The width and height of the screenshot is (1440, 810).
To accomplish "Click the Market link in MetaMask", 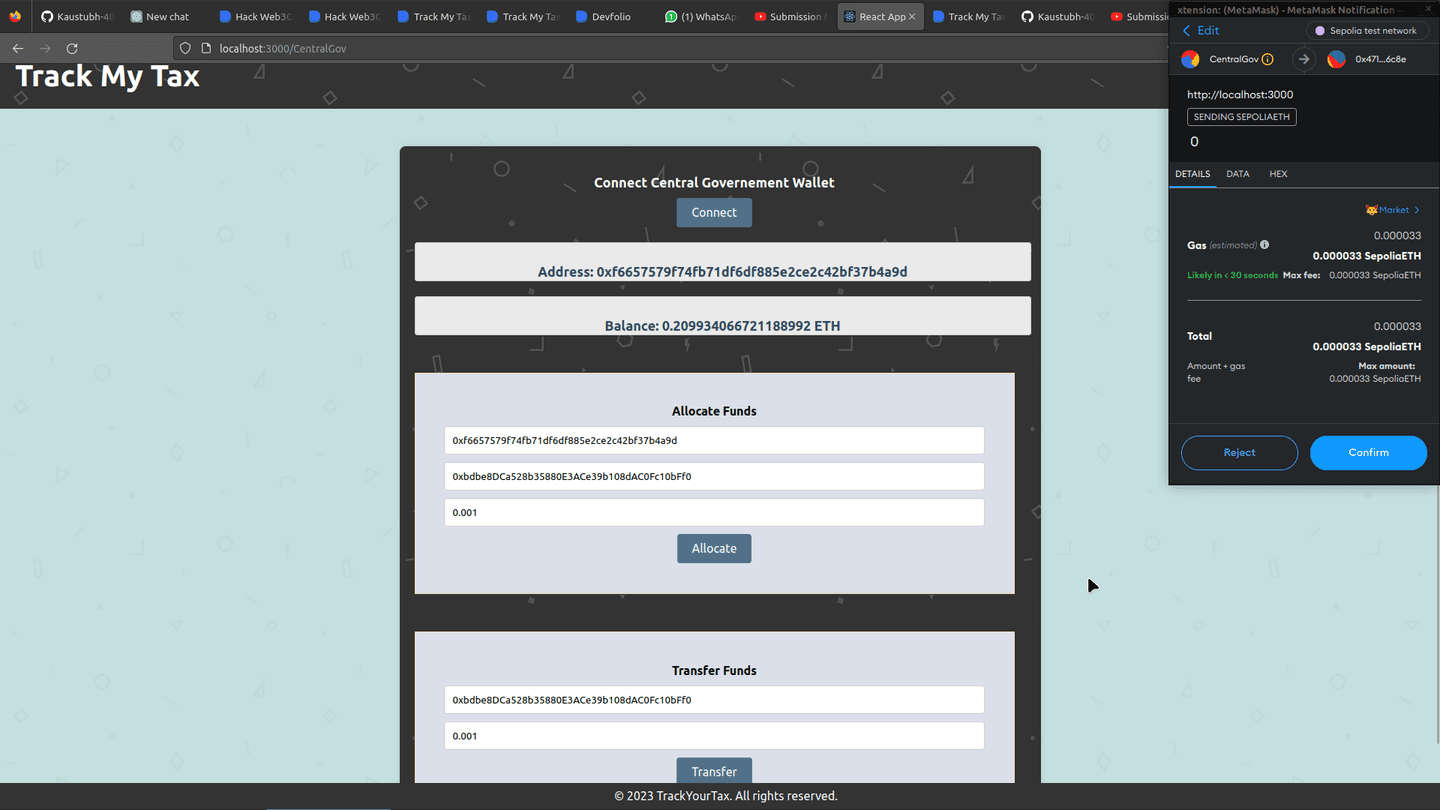I will [x=1393, y=210].
